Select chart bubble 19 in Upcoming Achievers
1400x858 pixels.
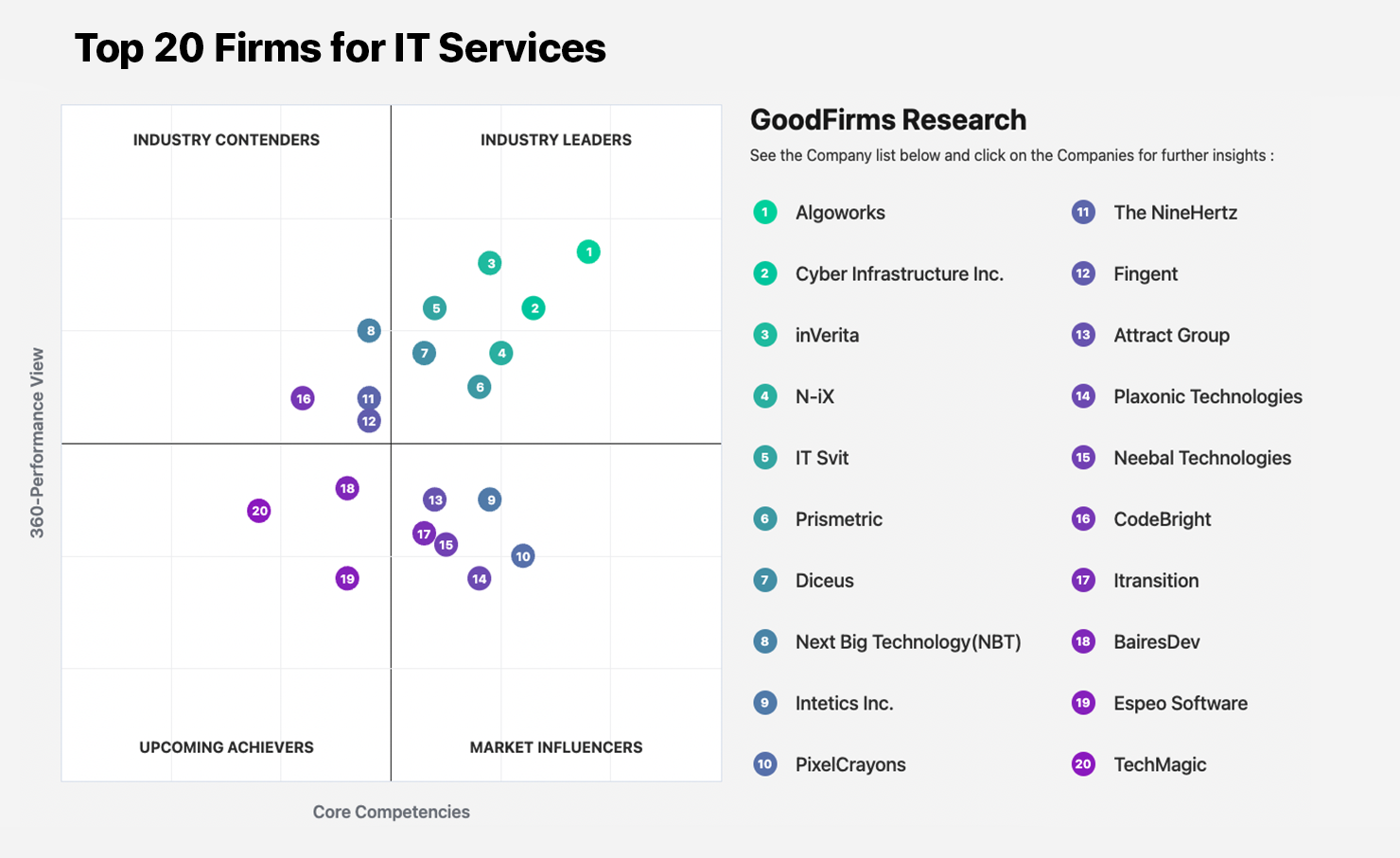(347, 579)
